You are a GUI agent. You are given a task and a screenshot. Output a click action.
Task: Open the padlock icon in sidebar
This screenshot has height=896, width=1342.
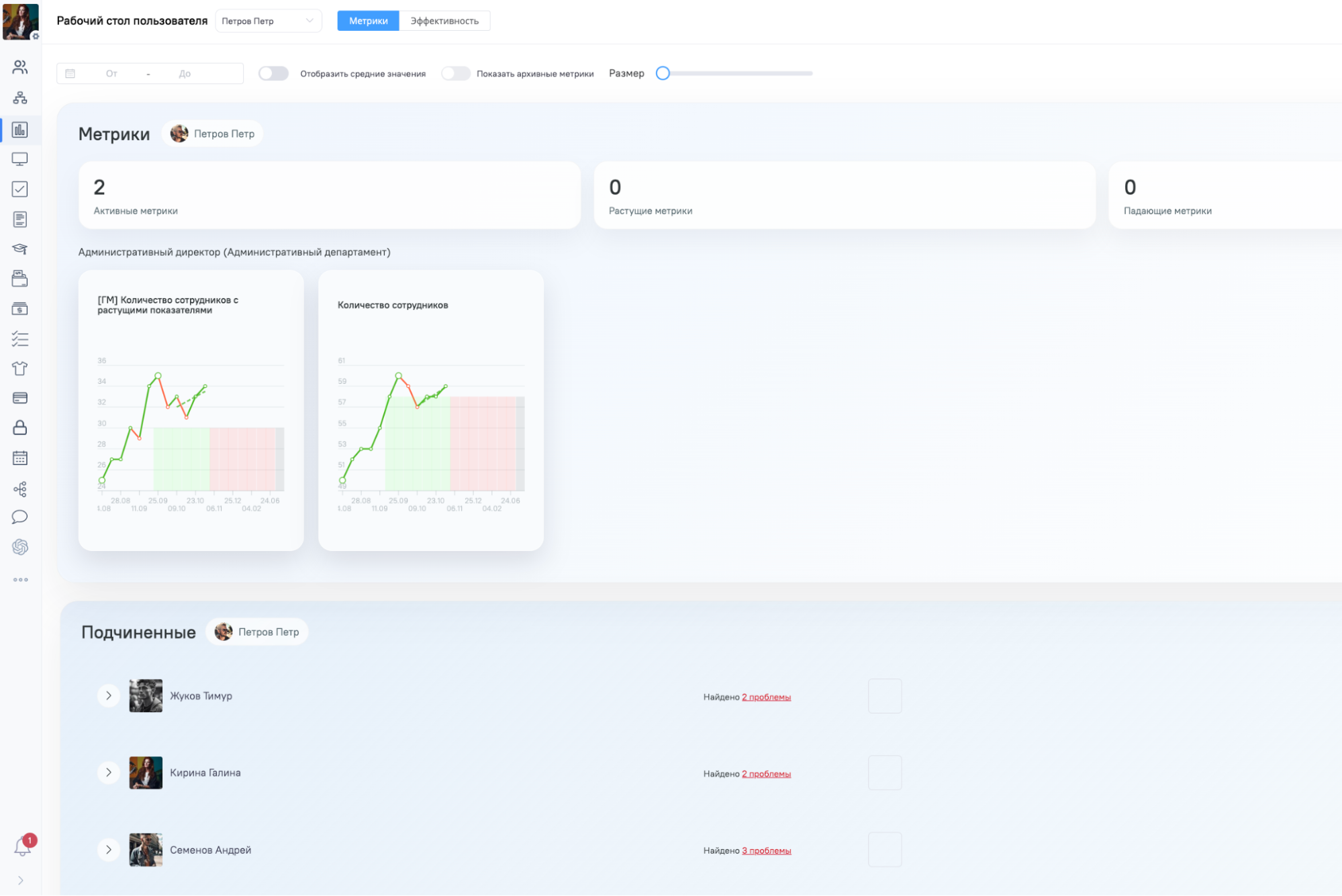20,428
